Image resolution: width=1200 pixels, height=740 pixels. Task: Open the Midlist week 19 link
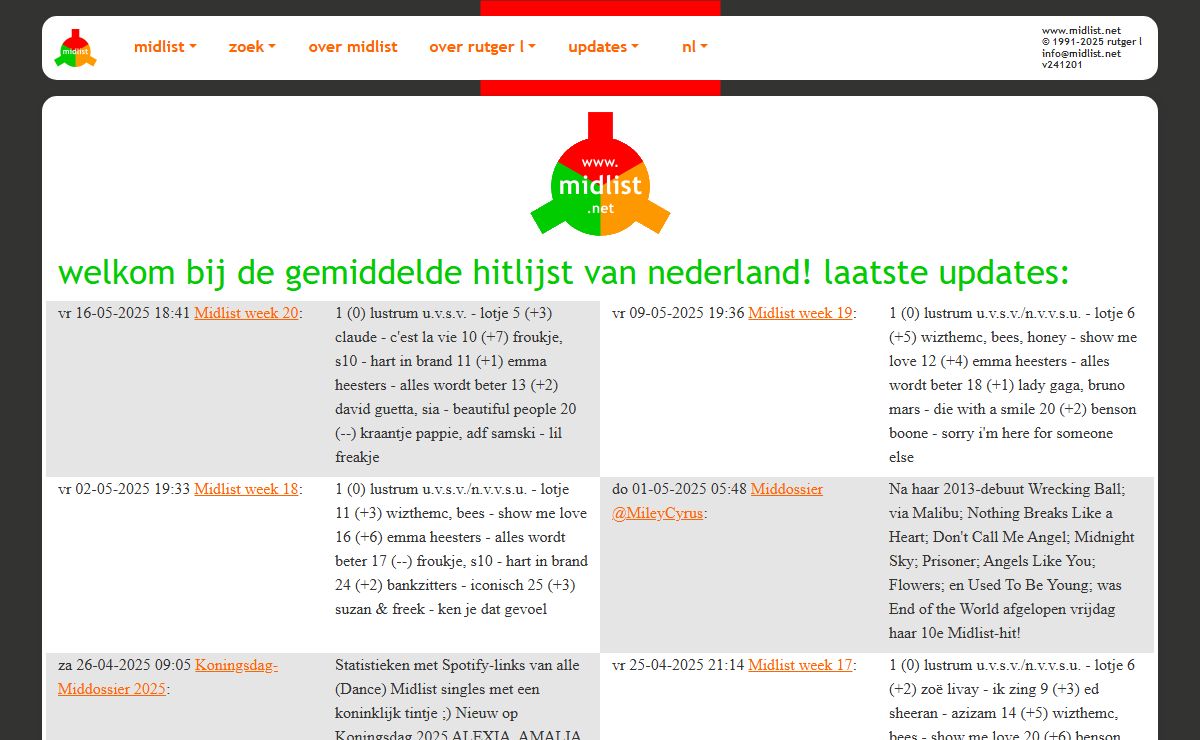(800, 313)
